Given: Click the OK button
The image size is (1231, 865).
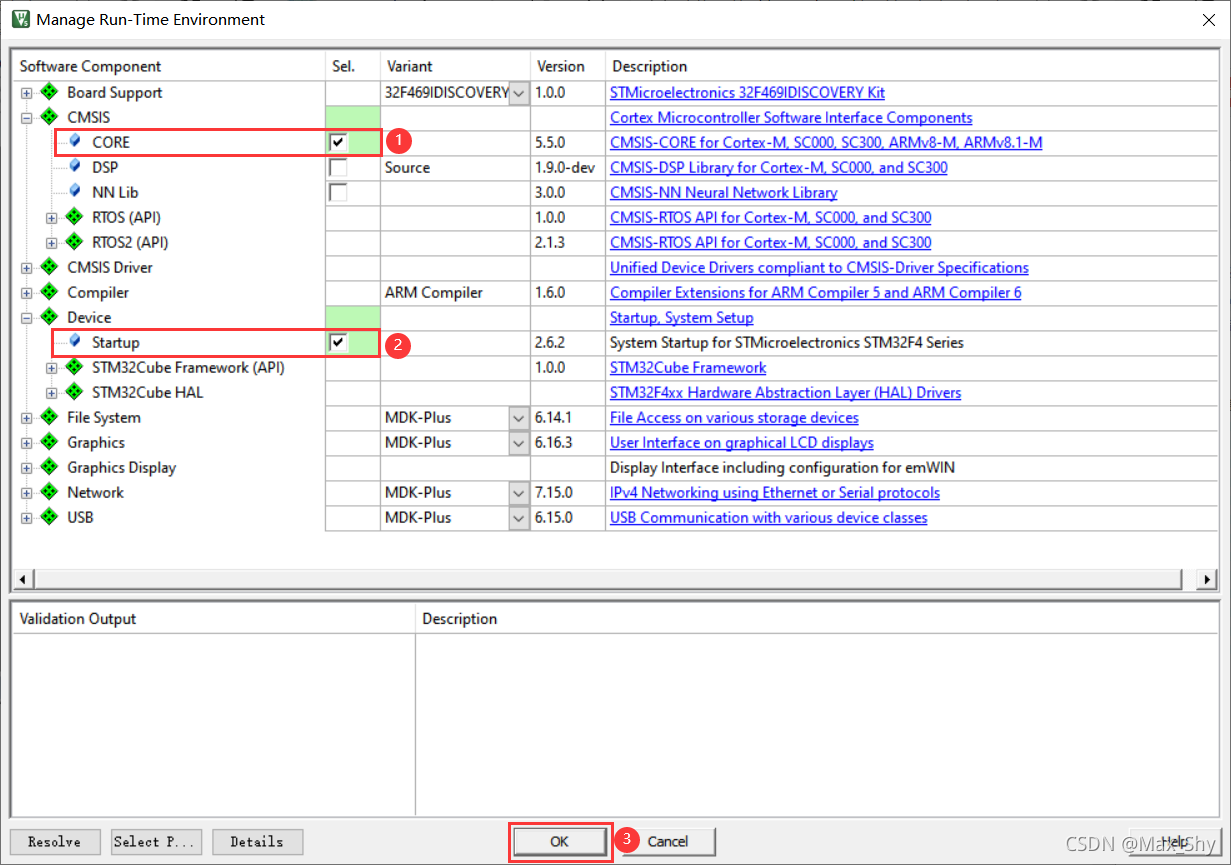Looking at the screenshot, I should coord(559,841).
